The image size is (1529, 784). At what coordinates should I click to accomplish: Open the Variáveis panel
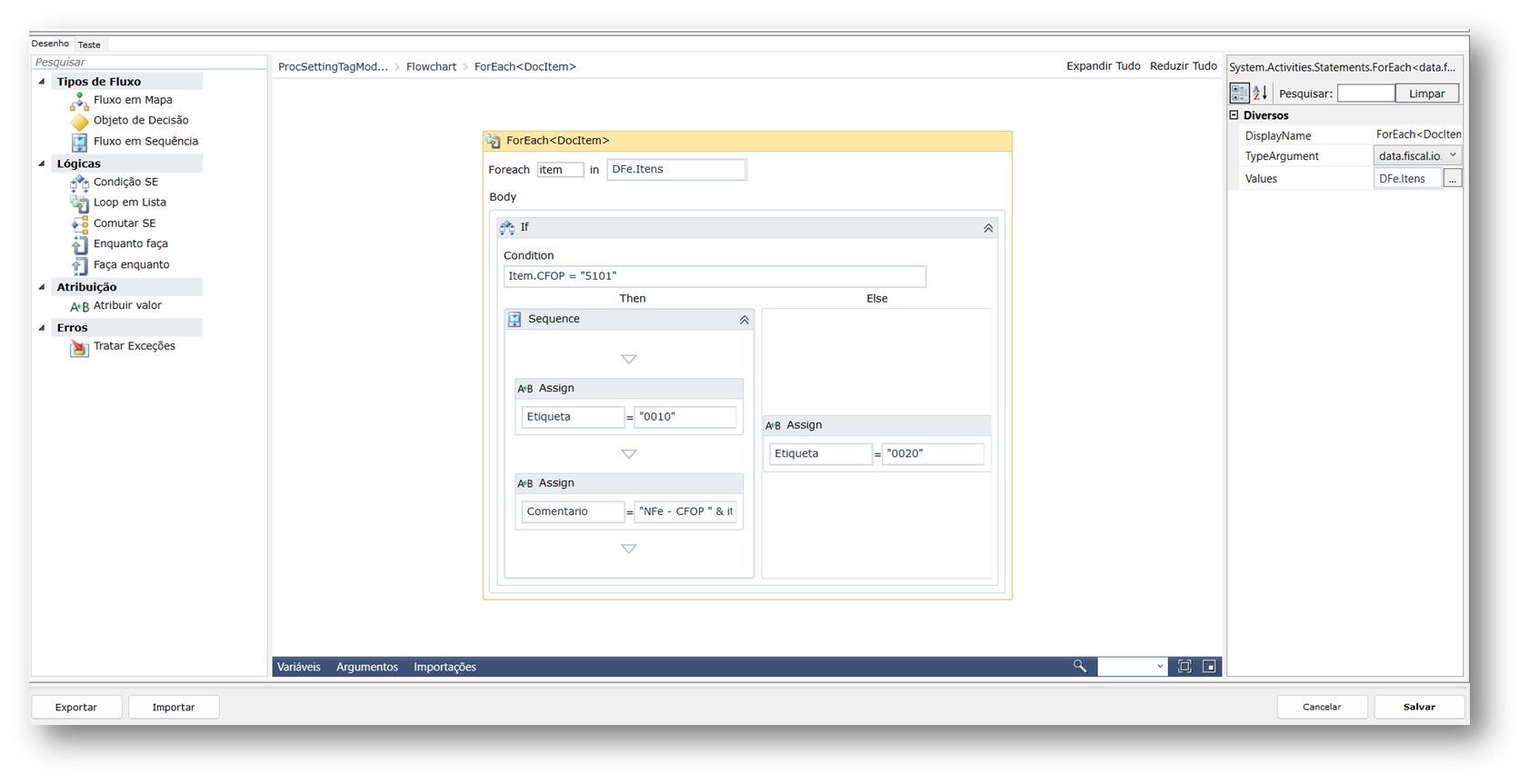(299, 667)
